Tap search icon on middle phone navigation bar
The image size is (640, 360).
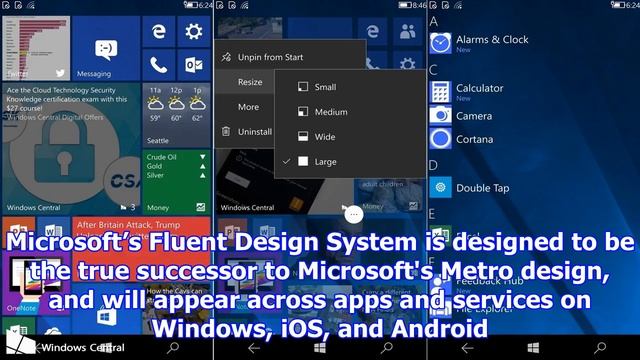[x=387, y=348]
